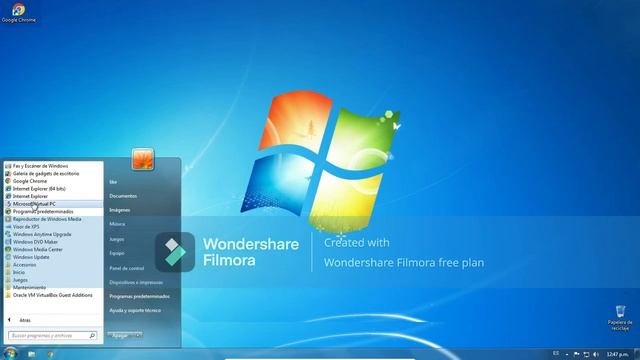This screenshot has height=360, width=640.
Task: Open Programas predeterminados in right pane
Action: click(x=139, y=296)
